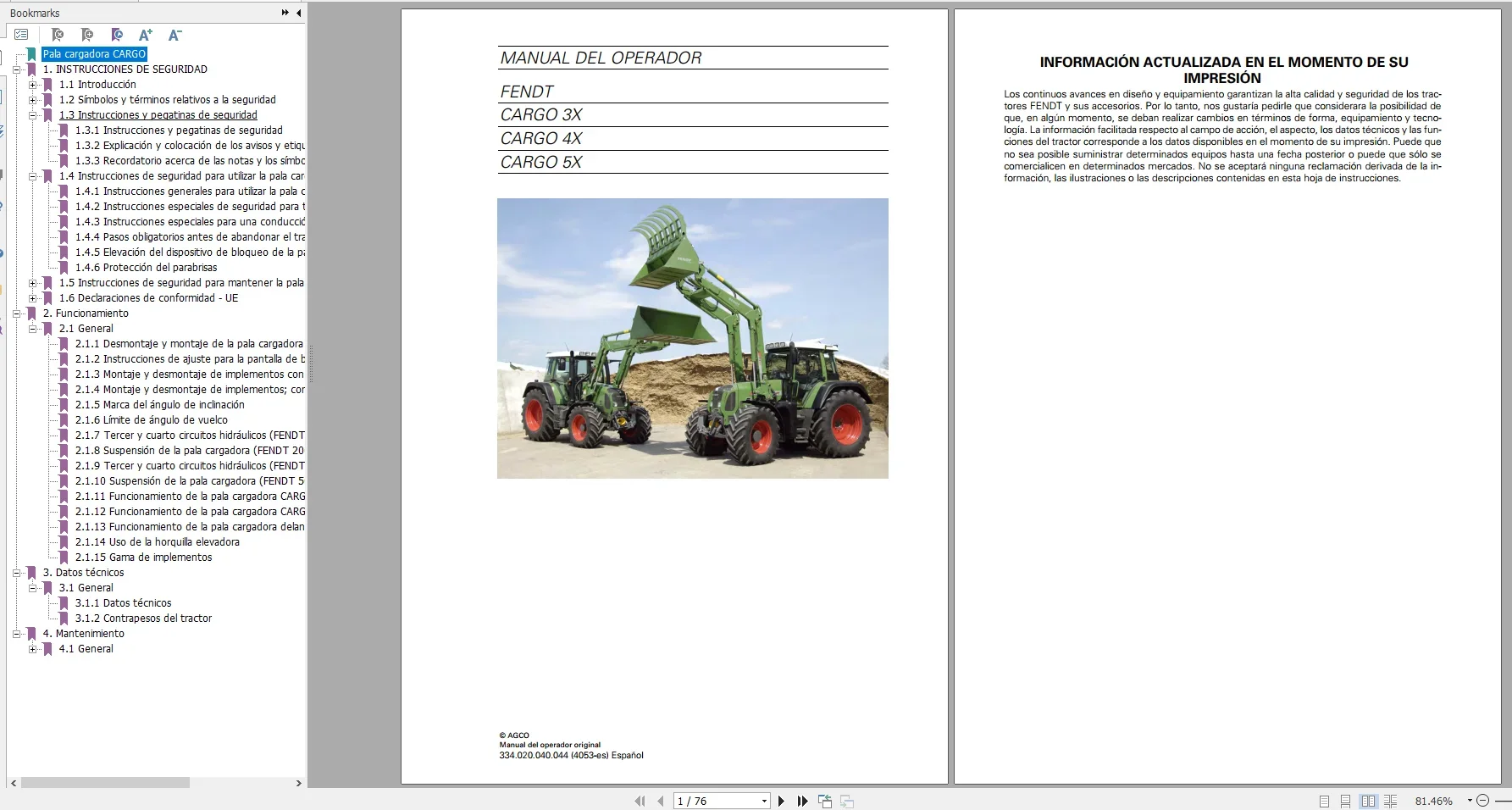Add a new bookmark
Viewport: 1512px width, 810px height.
[x=86, y=35]
